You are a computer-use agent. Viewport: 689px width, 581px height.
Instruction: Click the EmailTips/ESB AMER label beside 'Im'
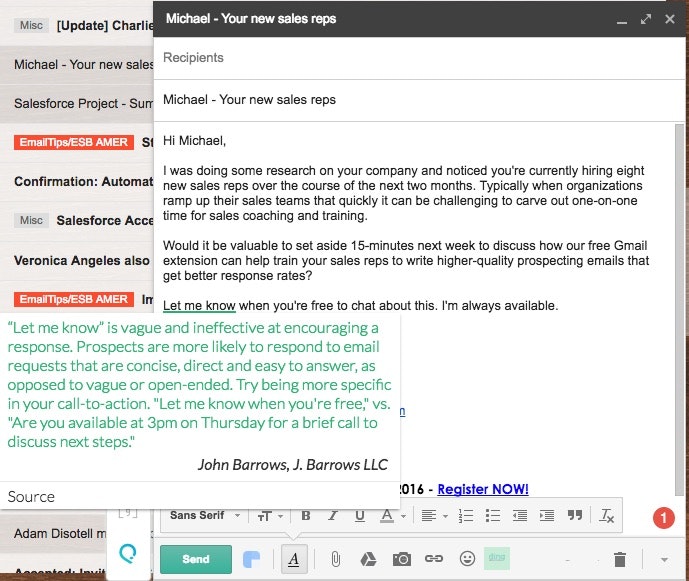[74, 299]
